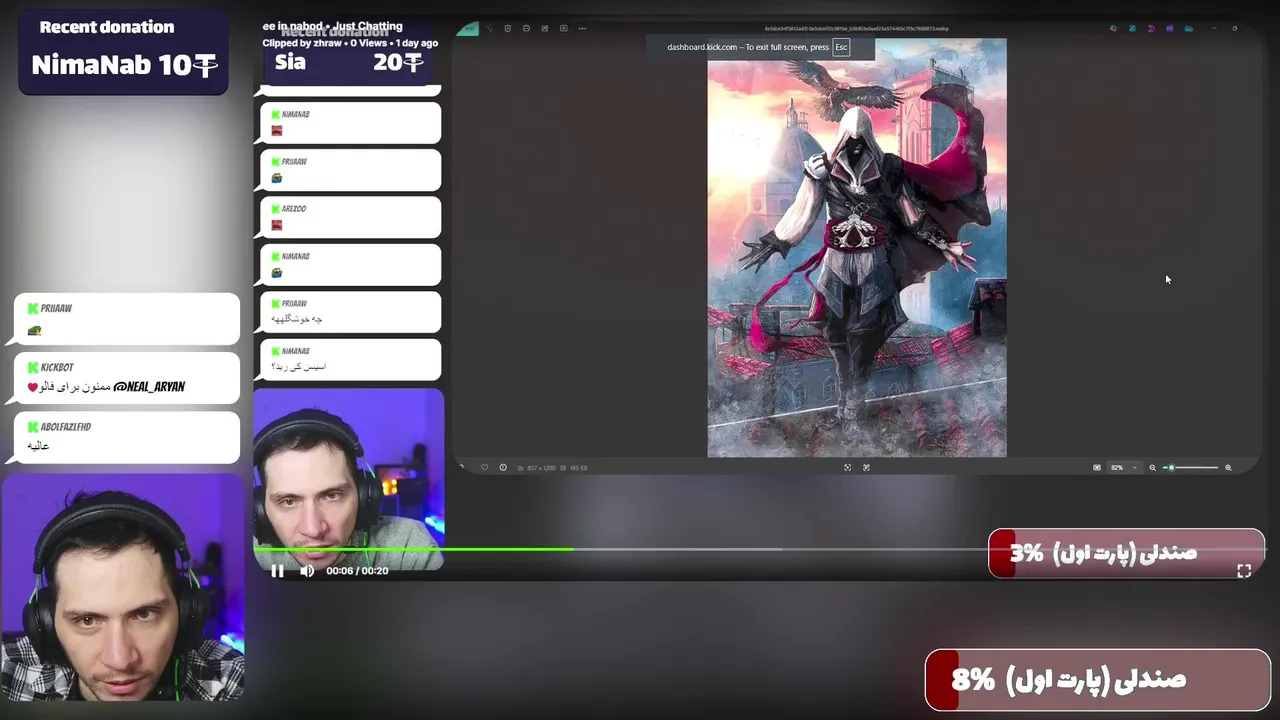Mute the clip with the speaker icon
The image size is (1280, 720).
coord(307,571)
